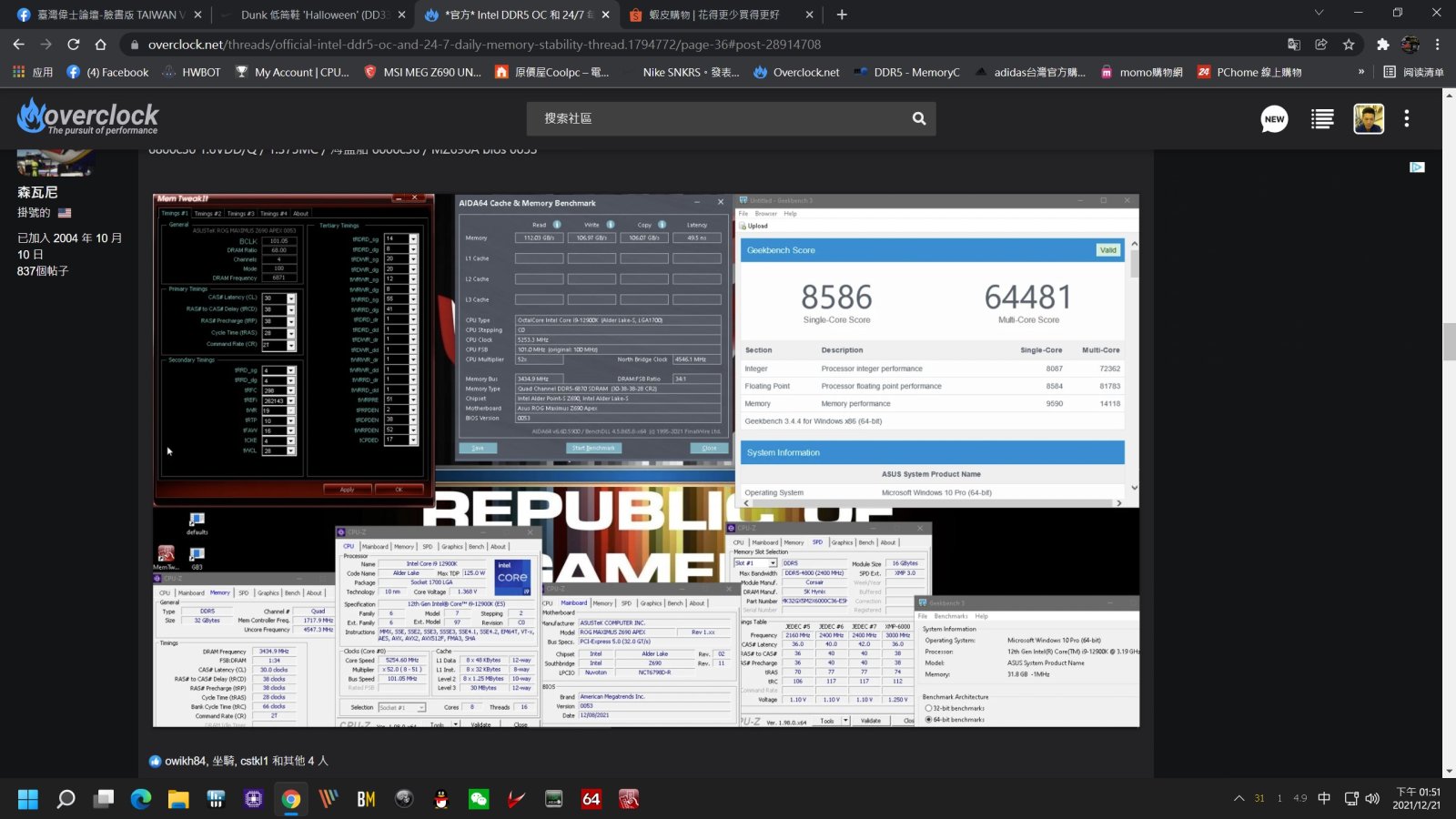Open the NEW posts bubble icon

tap(1274, 118)
